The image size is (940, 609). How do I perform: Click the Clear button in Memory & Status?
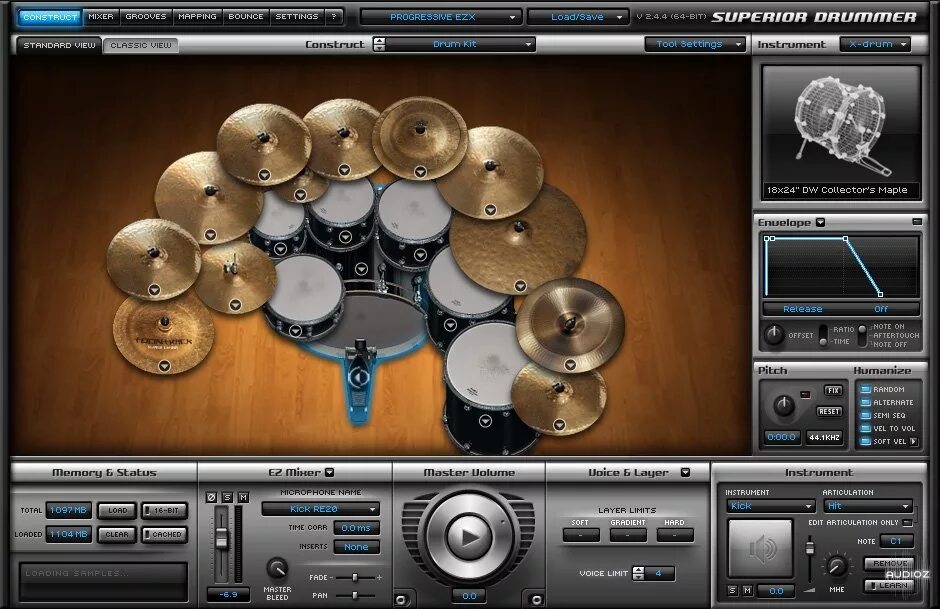click(118, 534)
